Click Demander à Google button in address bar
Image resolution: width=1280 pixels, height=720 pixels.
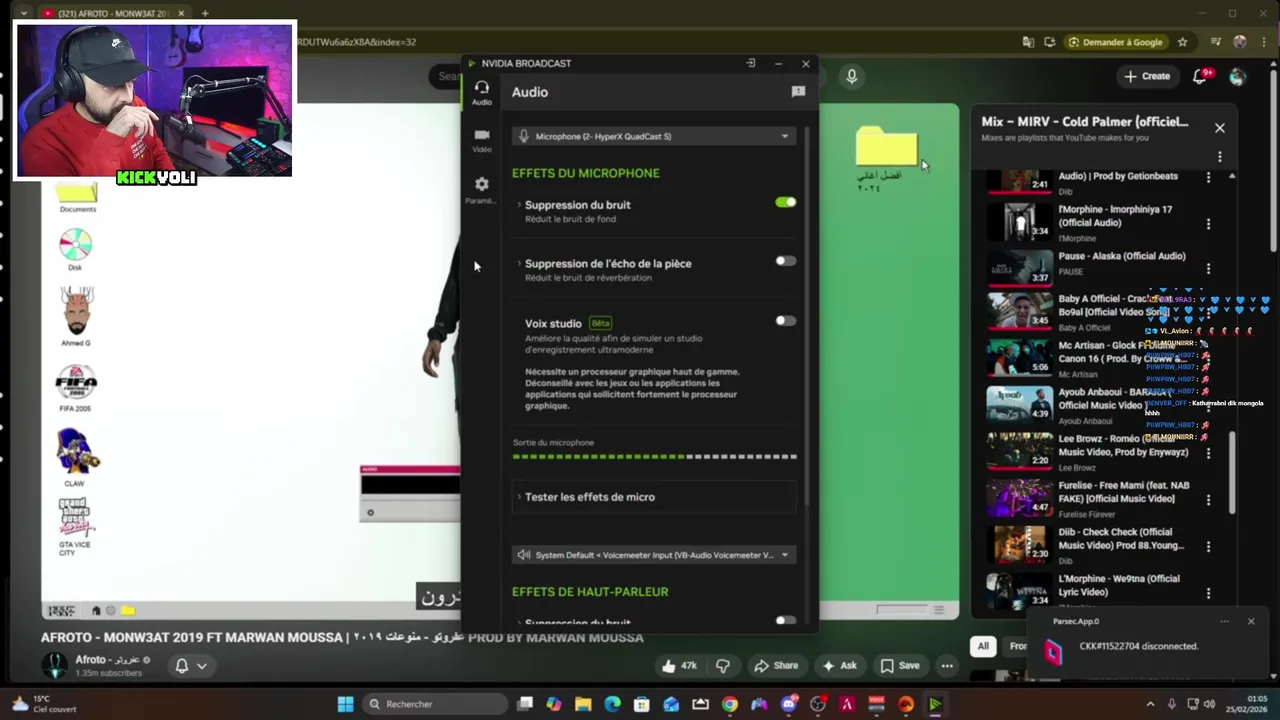click(1115, 42)
